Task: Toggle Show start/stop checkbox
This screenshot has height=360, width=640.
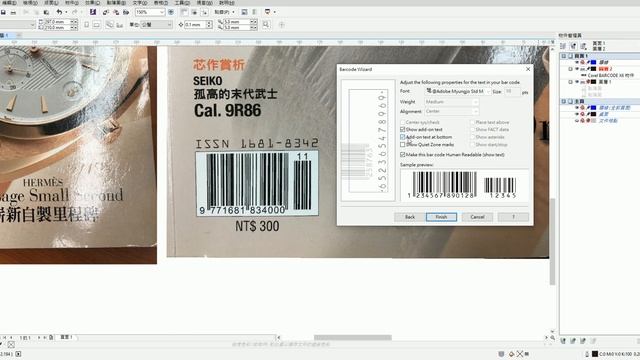Action: [472, 144]
